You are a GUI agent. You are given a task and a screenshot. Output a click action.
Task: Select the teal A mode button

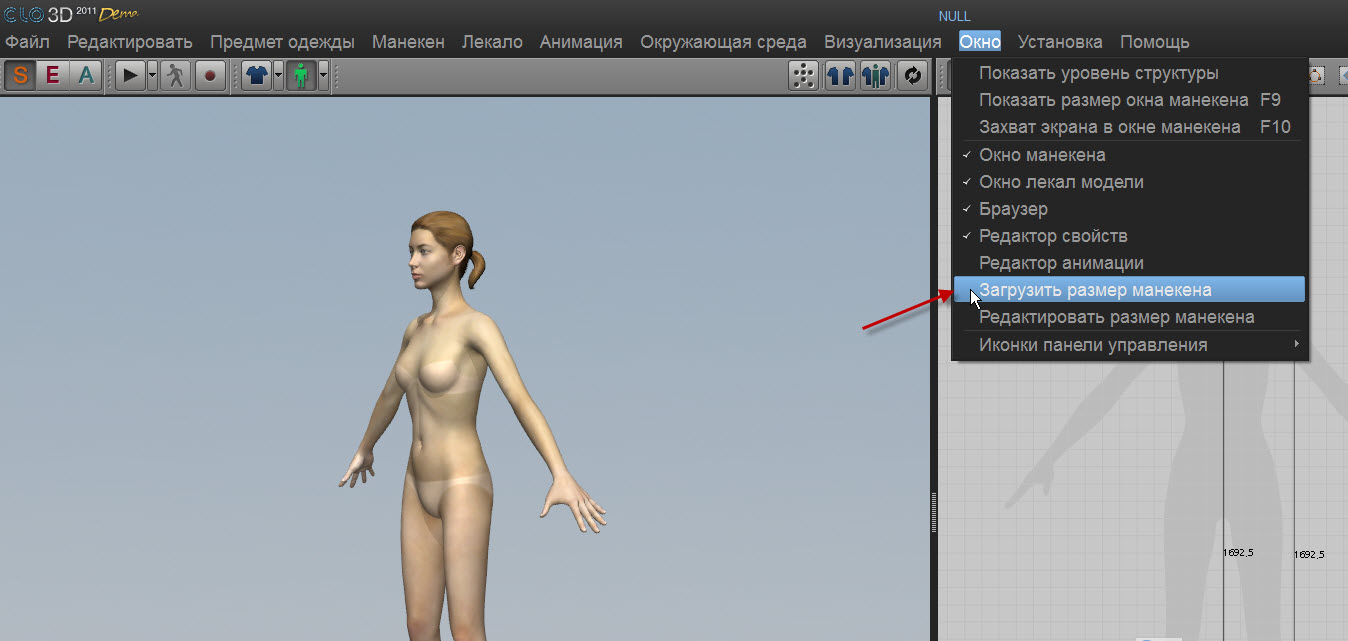86,75
